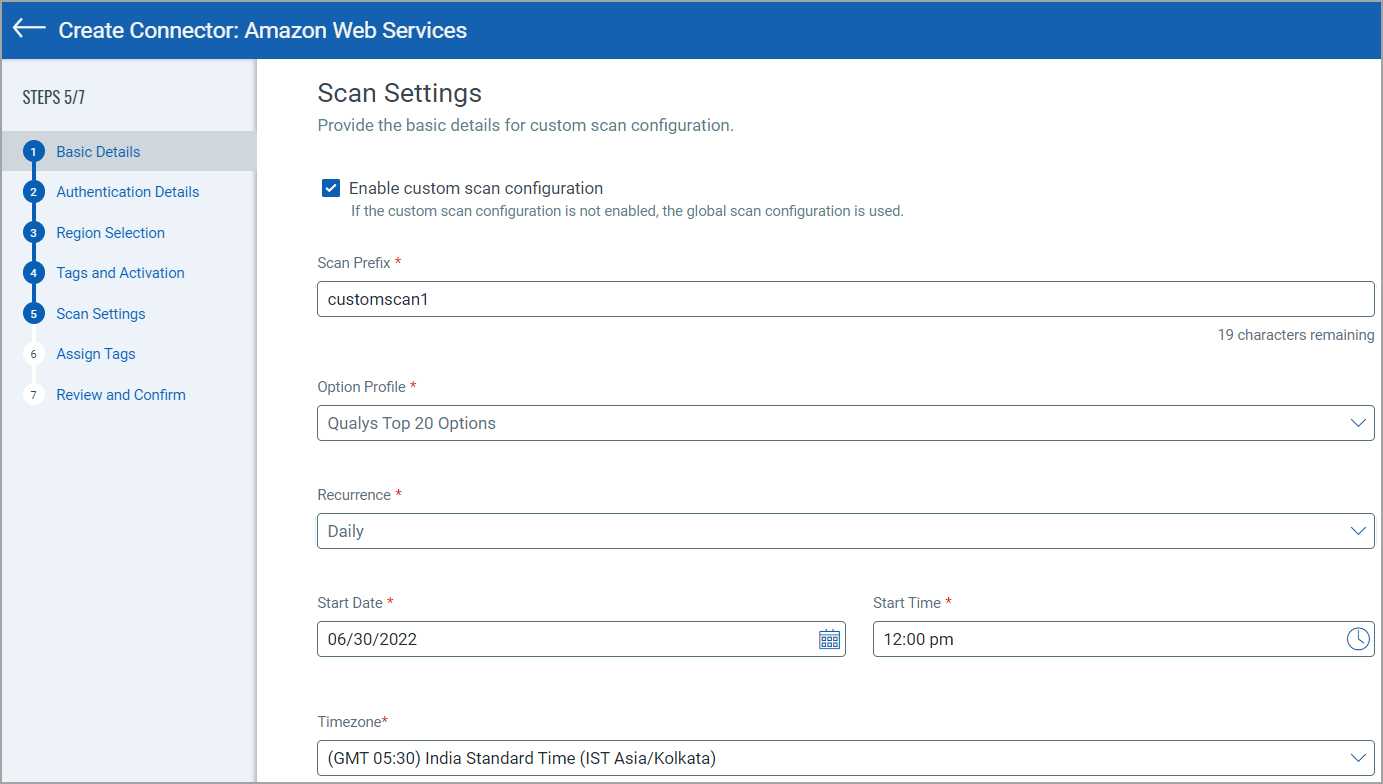Select the Scan Settings step

[x=101, y=314]
